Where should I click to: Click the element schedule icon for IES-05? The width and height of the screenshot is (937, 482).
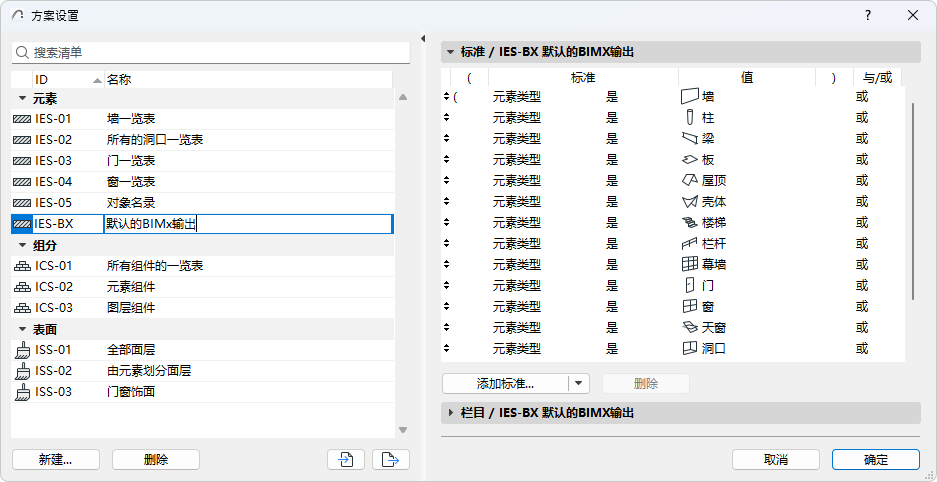(22, 203)
